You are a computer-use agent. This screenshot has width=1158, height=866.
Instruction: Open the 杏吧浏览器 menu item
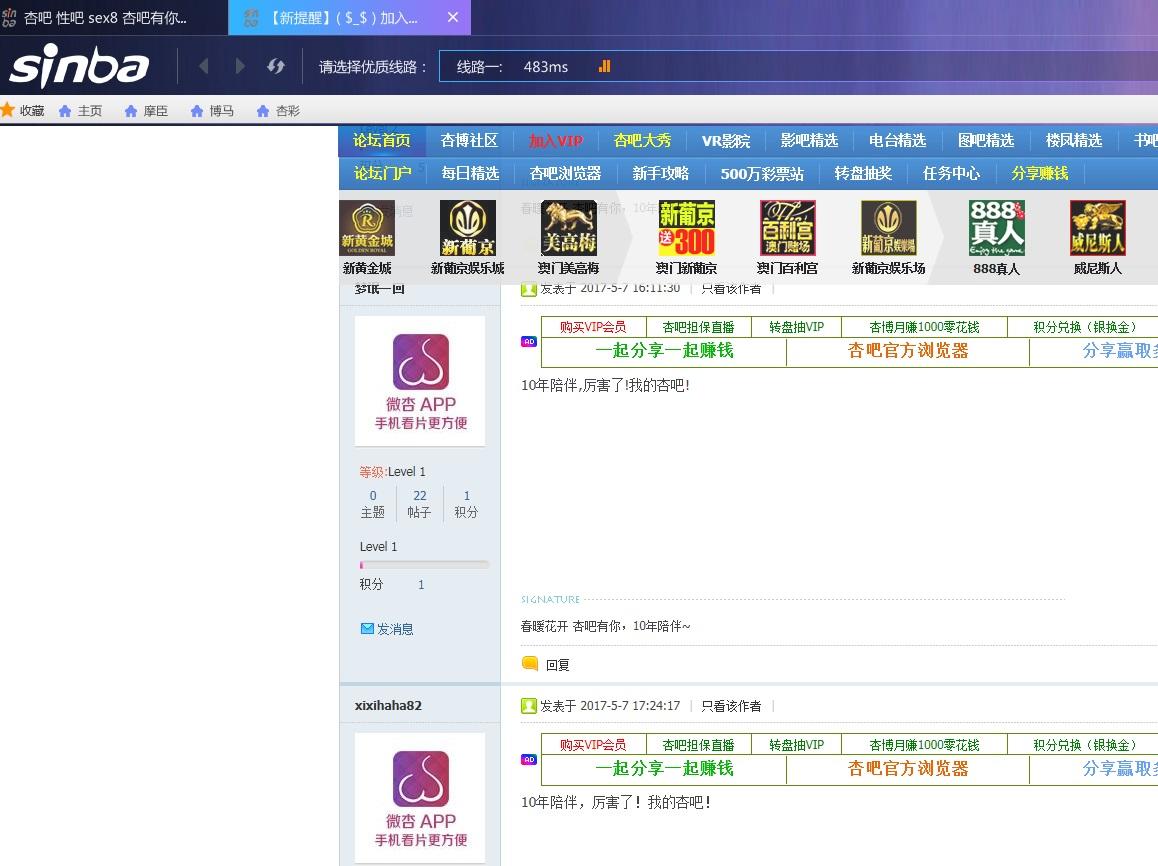[565, 173]
